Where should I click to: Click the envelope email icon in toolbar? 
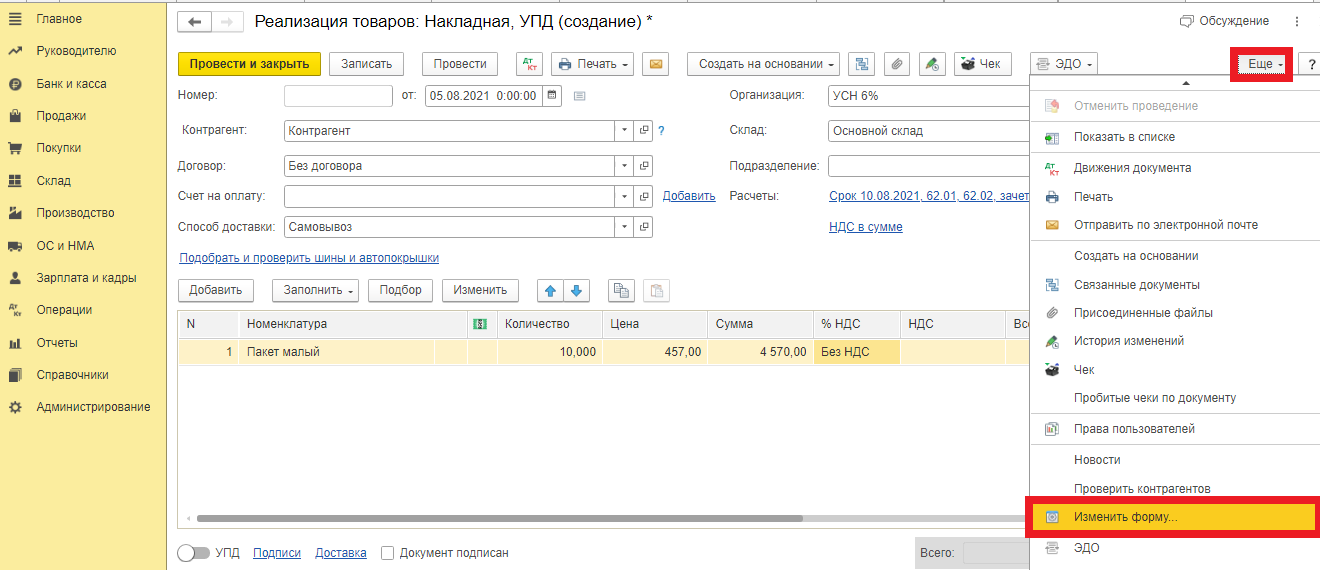655,64
